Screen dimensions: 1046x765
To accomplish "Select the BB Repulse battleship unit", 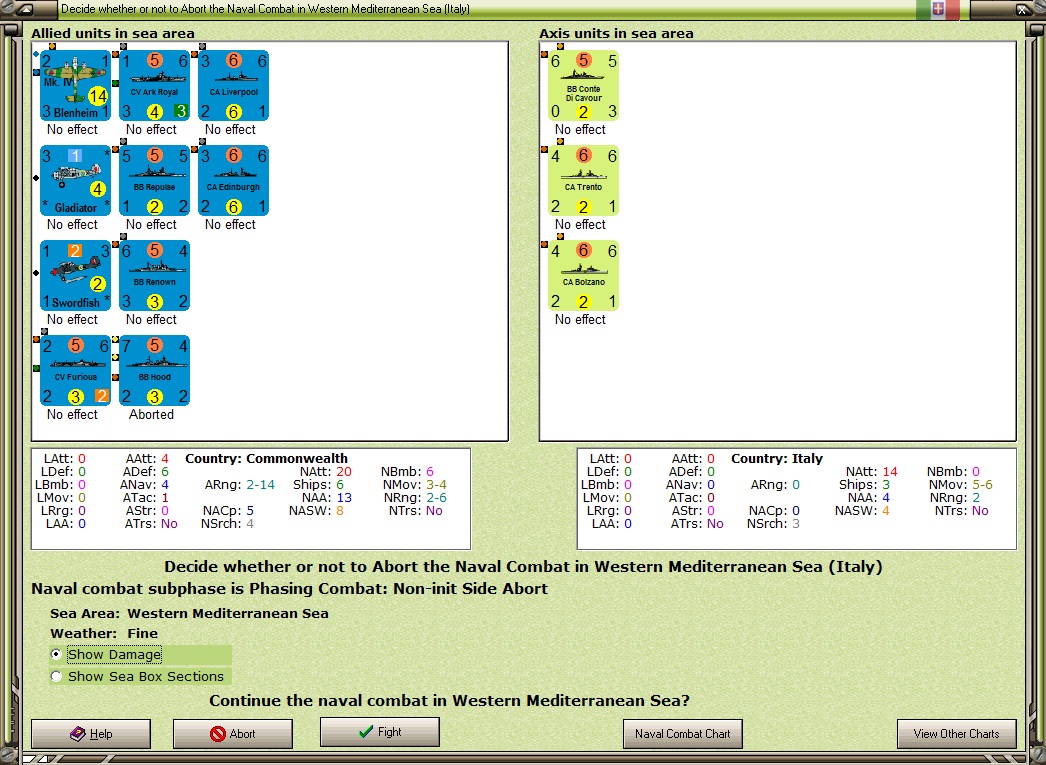I will 154,181.
